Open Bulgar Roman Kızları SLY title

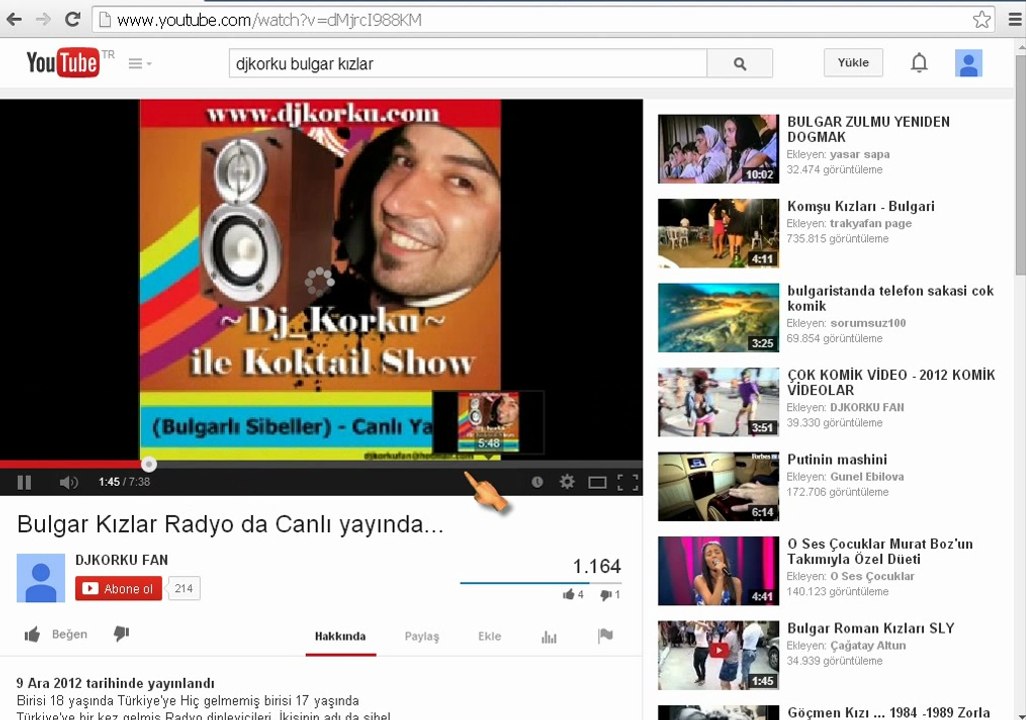point(871,628)
